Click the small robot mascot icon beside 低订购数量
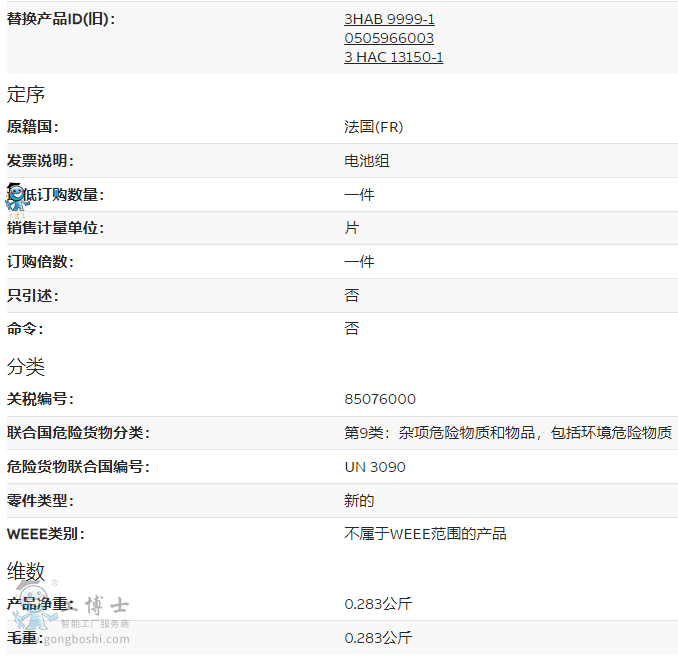Image resolution: width=678 pixels, height=659 pixels. (x=17, y=197)
